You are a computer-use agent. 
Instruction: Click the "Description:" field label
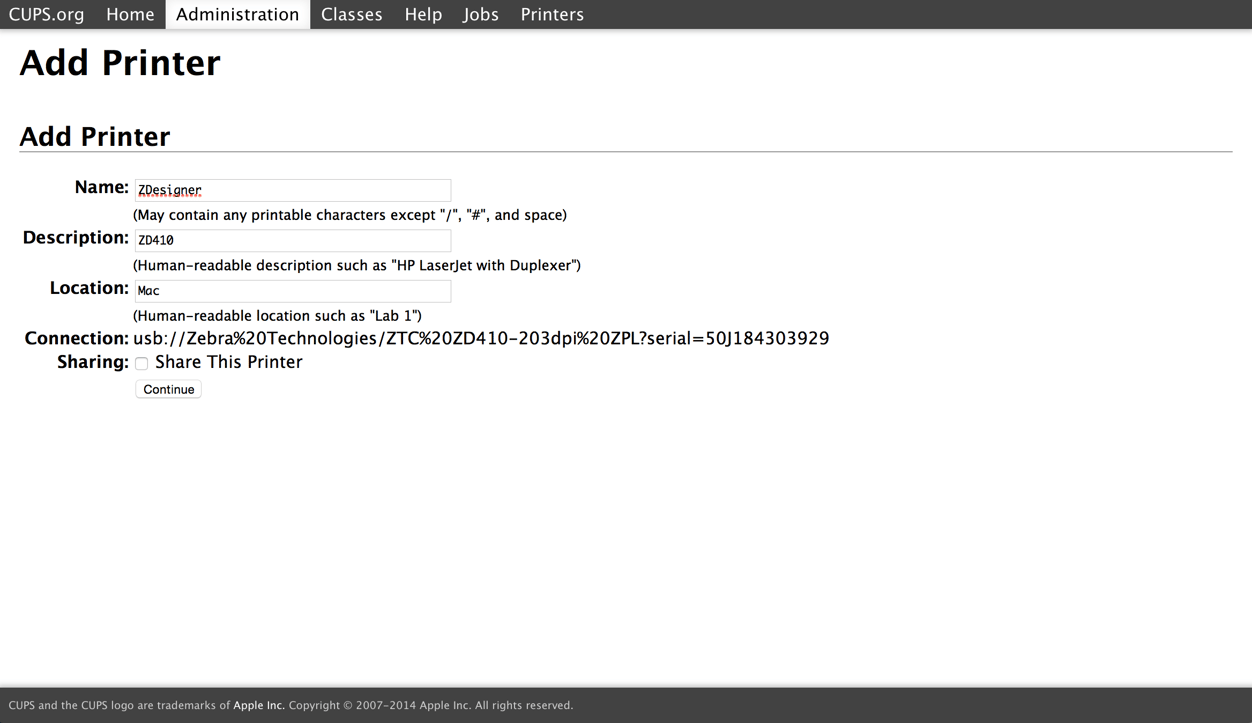click(76, 238)
